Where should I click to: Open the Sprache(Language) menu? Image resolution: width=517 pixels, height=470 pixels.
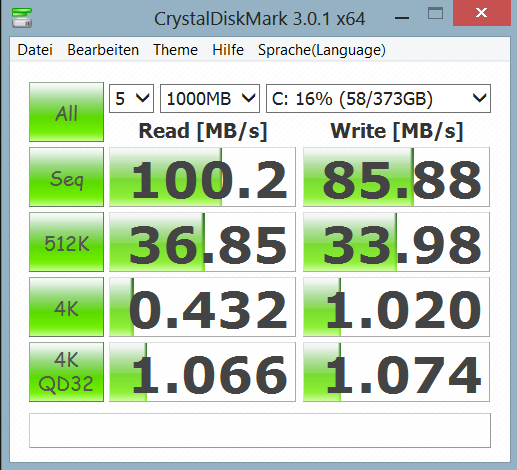coord(322,50)
